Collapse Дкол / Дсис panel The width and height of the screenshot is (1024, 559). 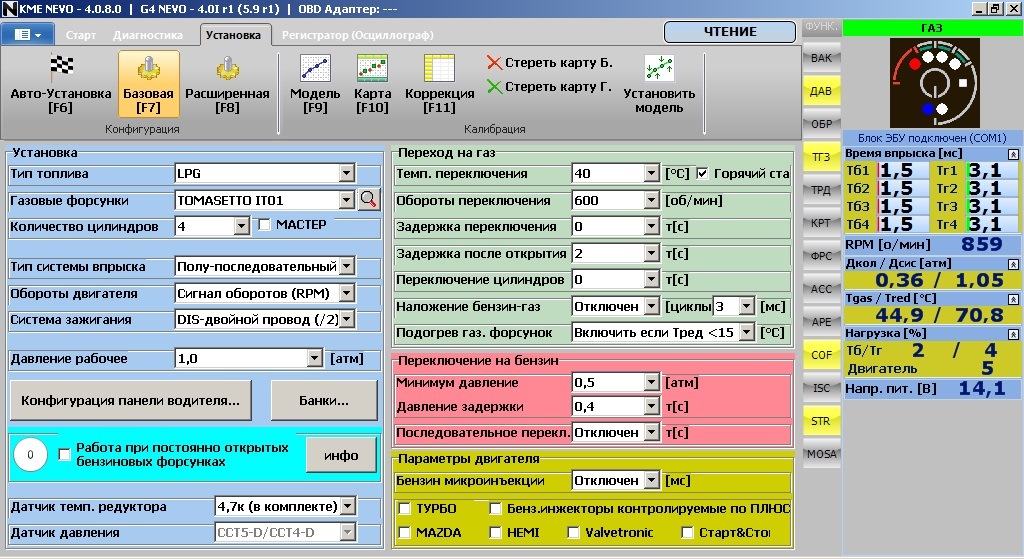tap(1013, 264)
